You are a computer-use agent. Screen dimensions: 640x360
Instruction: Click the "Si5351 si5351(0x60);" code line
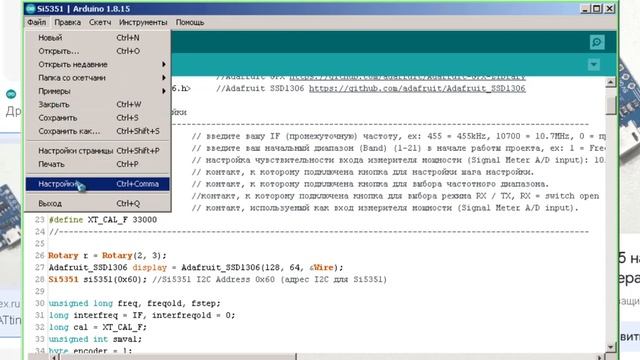coord(218,280)
